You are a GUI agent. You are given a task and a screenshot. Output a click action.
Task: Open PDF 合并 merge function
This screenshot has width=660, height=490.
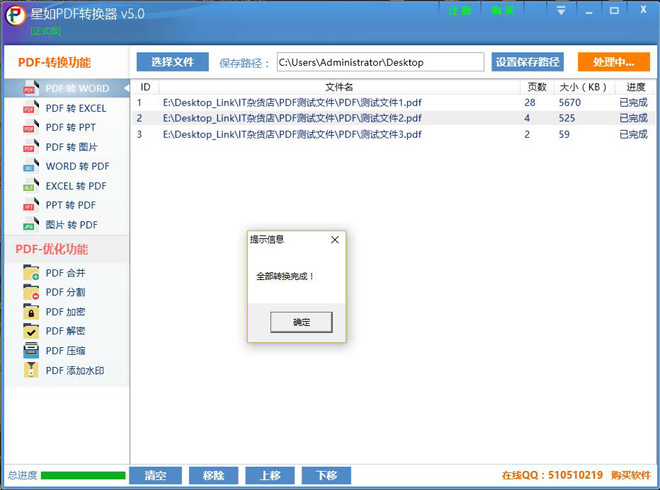pyautogui.click(x=67, y=273)
